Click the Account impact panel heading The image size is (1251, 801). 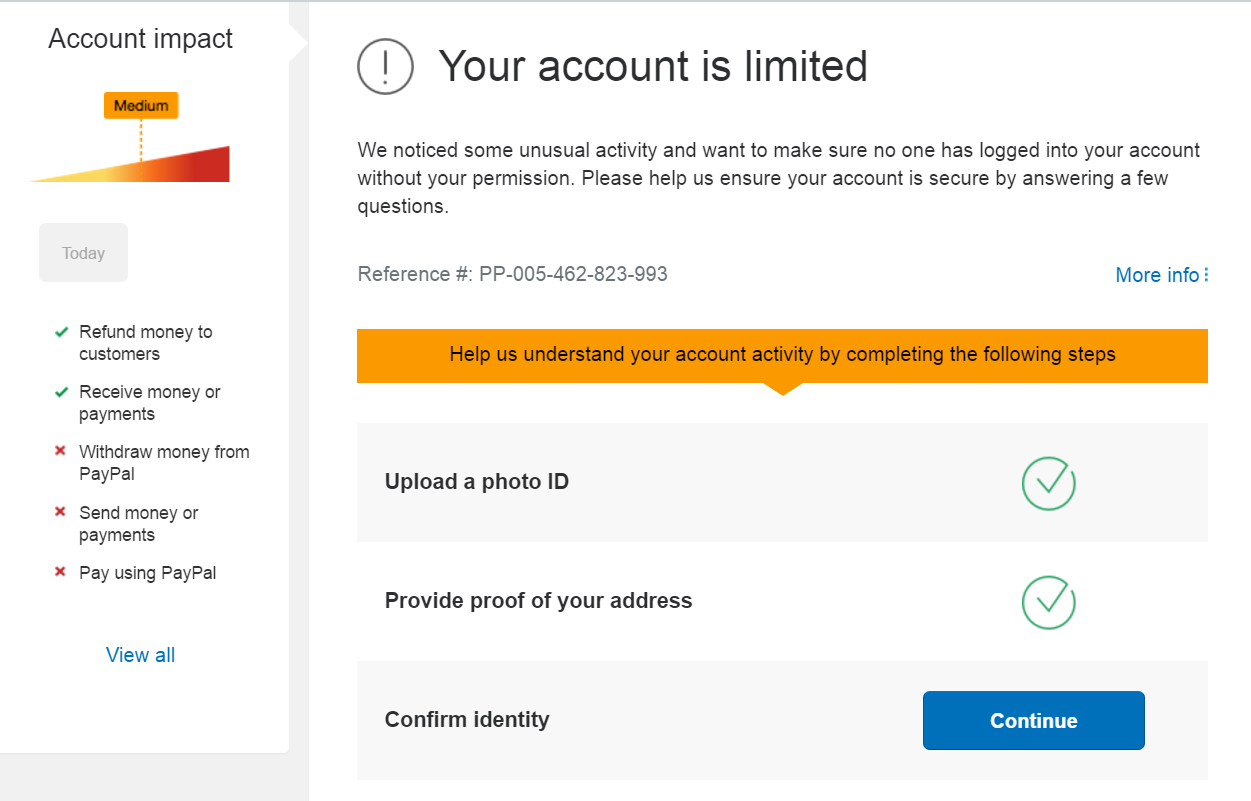[141, 39]
